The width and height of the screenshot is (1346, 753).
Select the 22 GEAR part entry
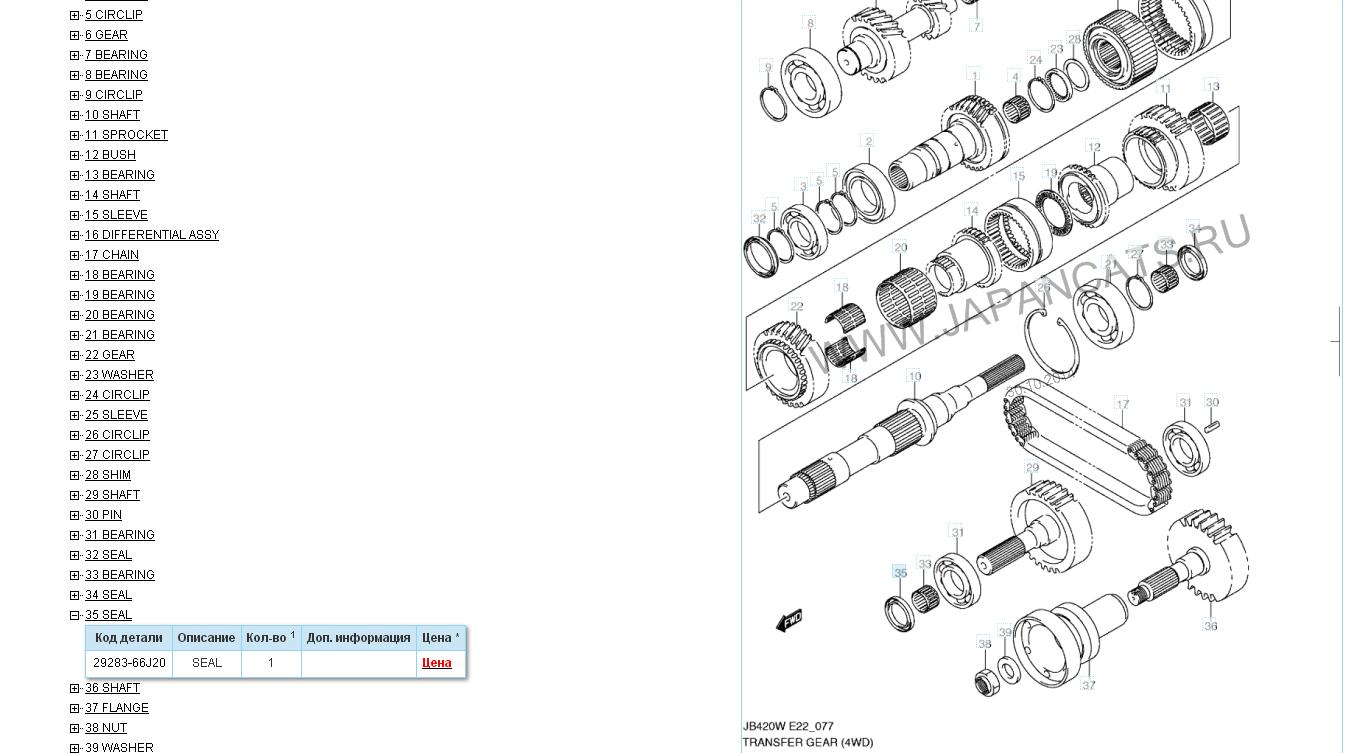click(109, 355)
